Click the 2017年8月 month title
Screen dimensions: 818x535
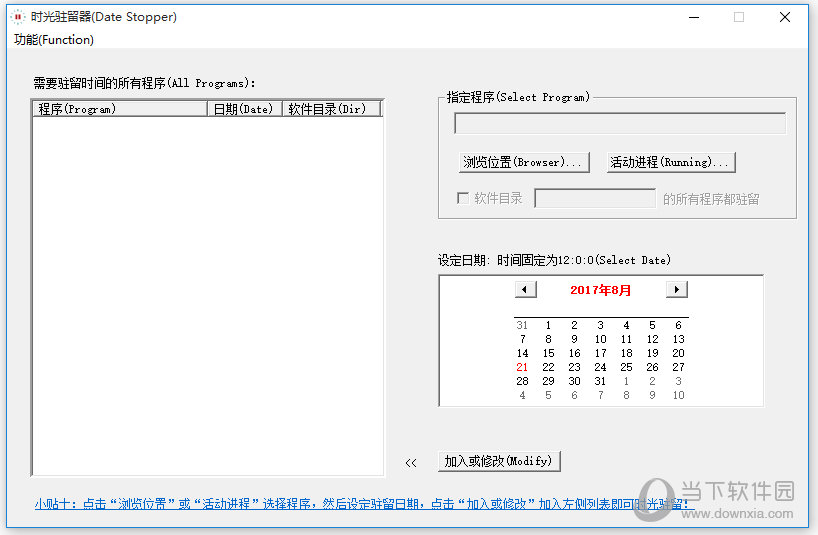(600, 290)
